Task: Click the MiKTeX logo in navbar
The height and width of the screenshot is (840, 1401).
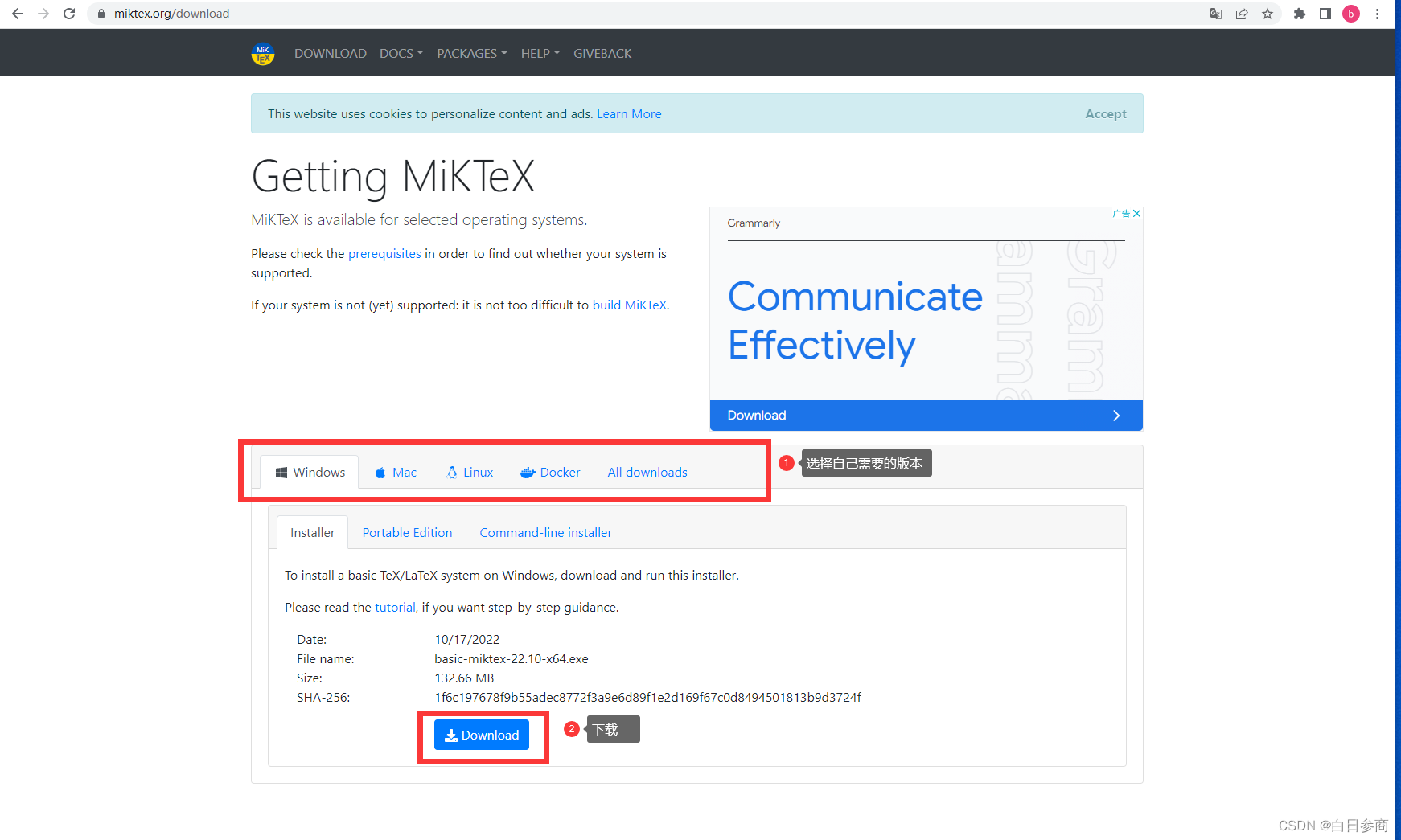Action: coord(263,54)
